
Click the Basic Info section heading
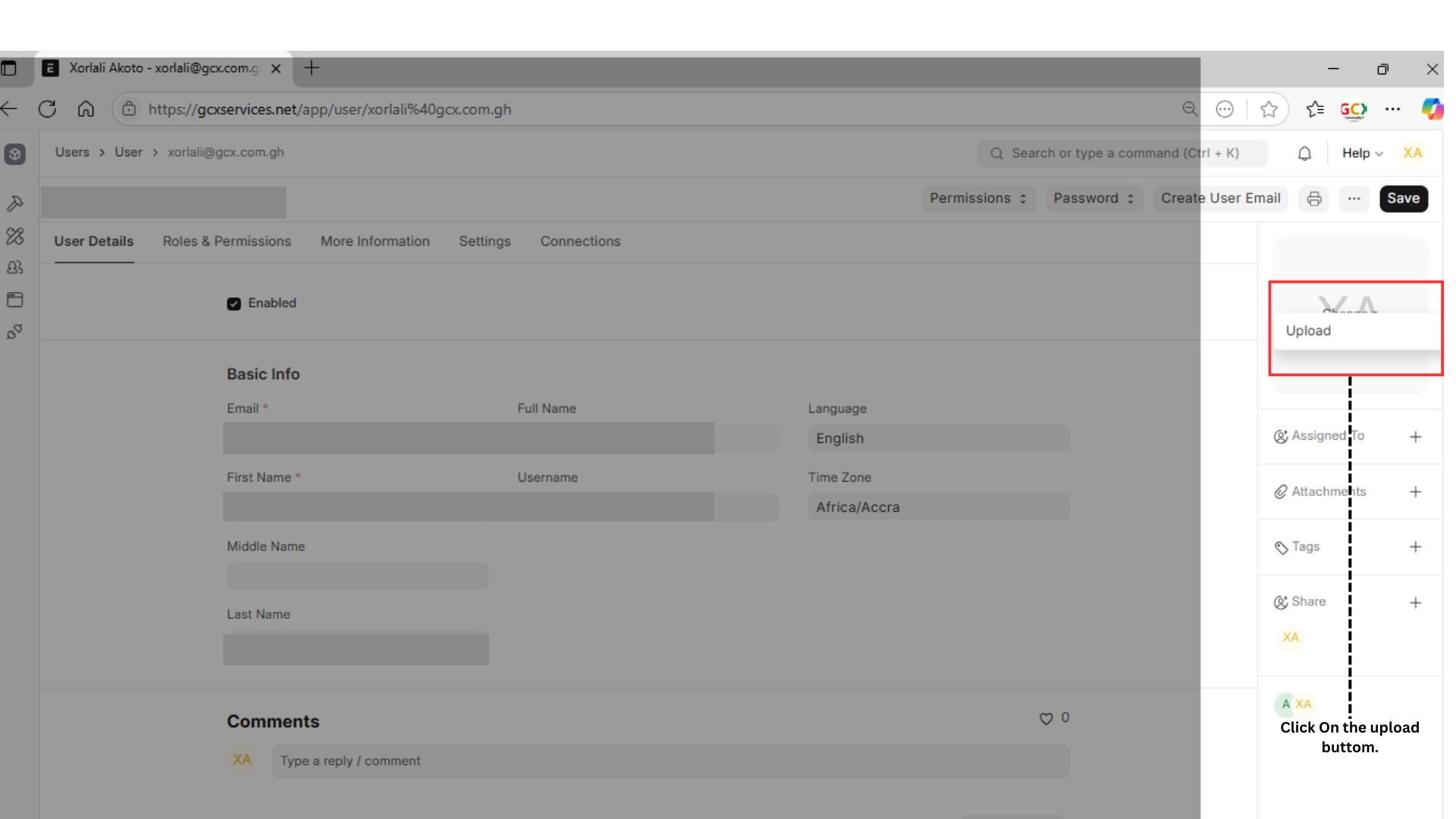[x=263, y=374]
